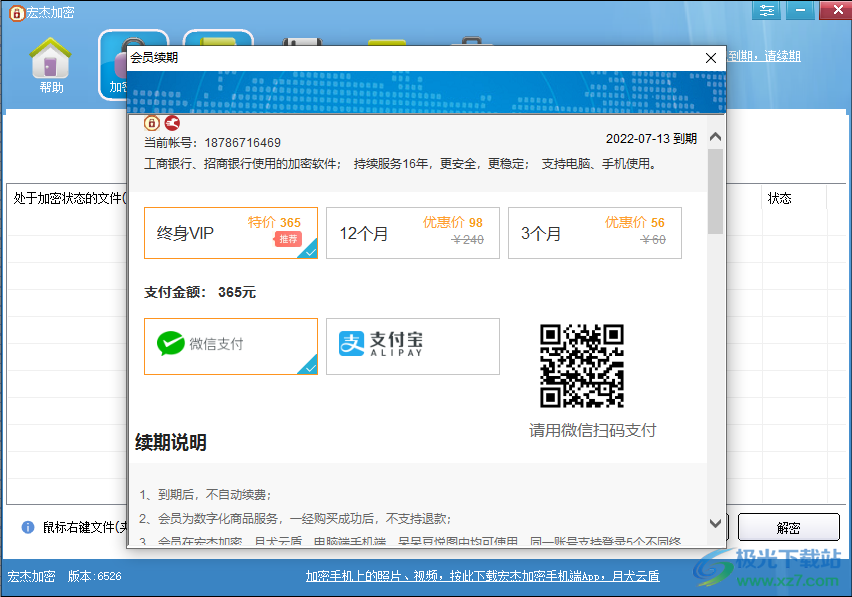Click the 支付金额 365元 text

pyautogui.click(x=199, y=292)
